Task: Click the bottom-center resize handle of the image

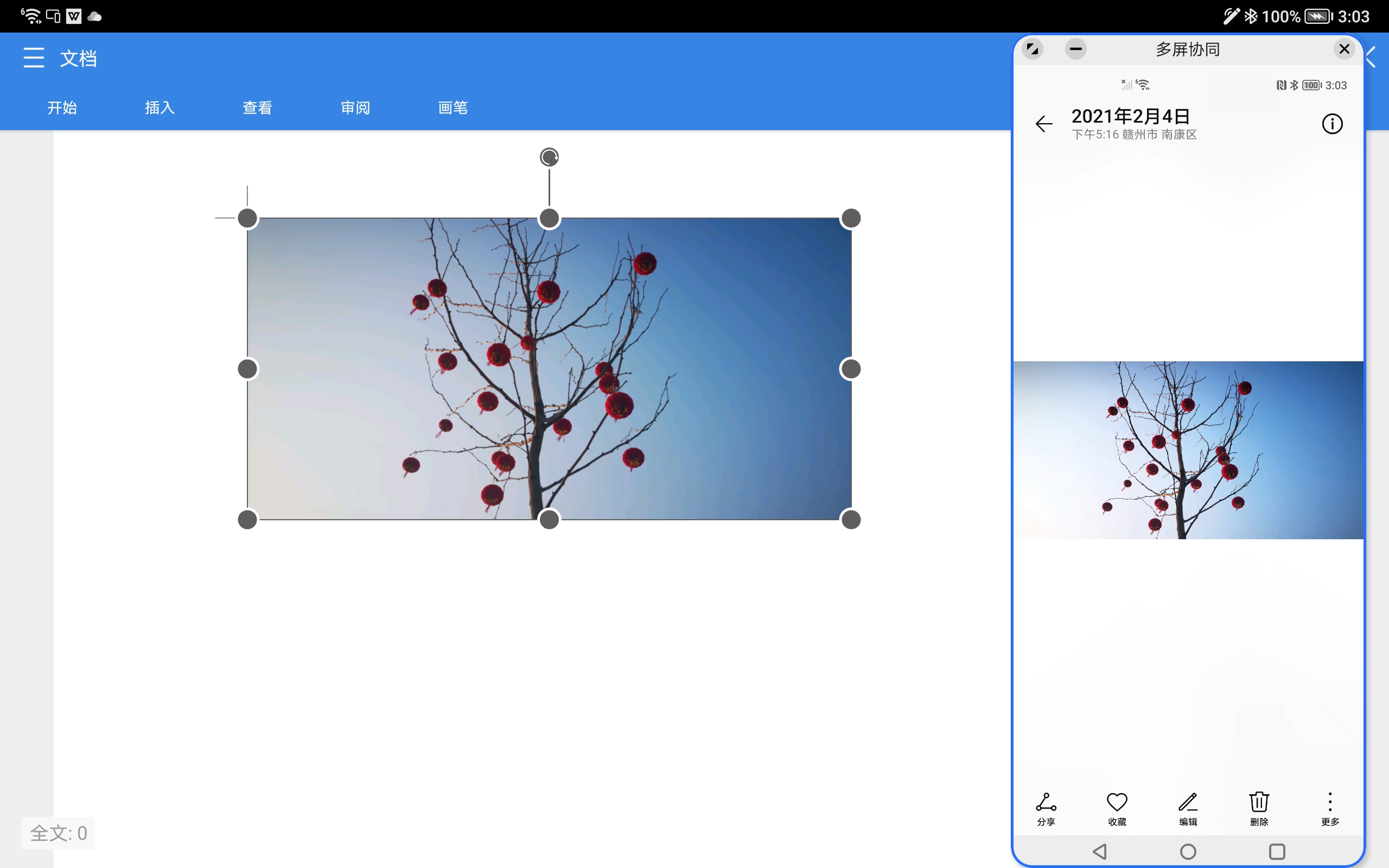Action: coord(549,520)
